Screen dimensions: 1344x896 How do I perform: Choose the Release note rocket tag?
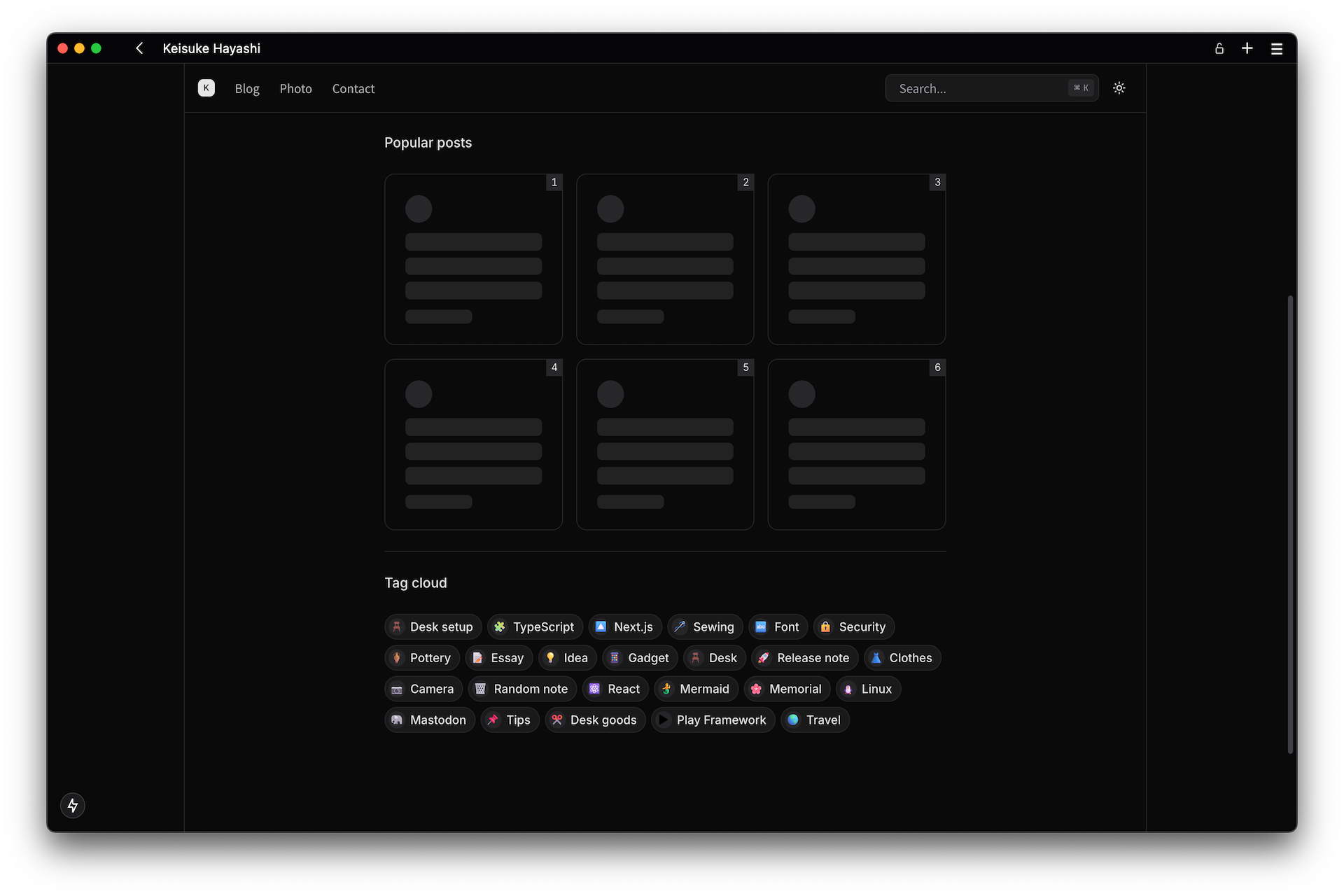point(804,658)
